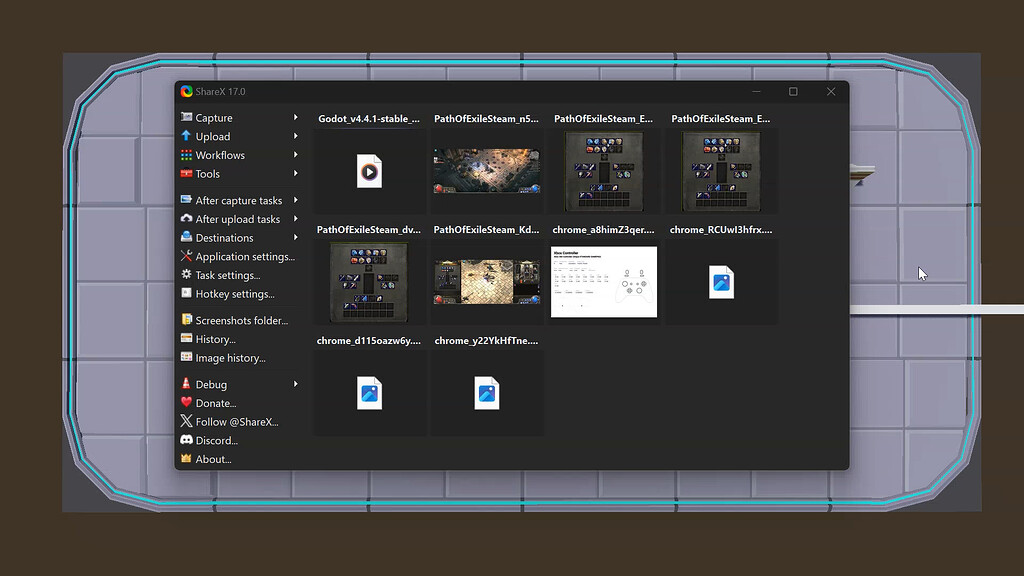This screenshot has height=576, width=1024.
Task: Click the History list icon
Action: (x=186, y=338)
